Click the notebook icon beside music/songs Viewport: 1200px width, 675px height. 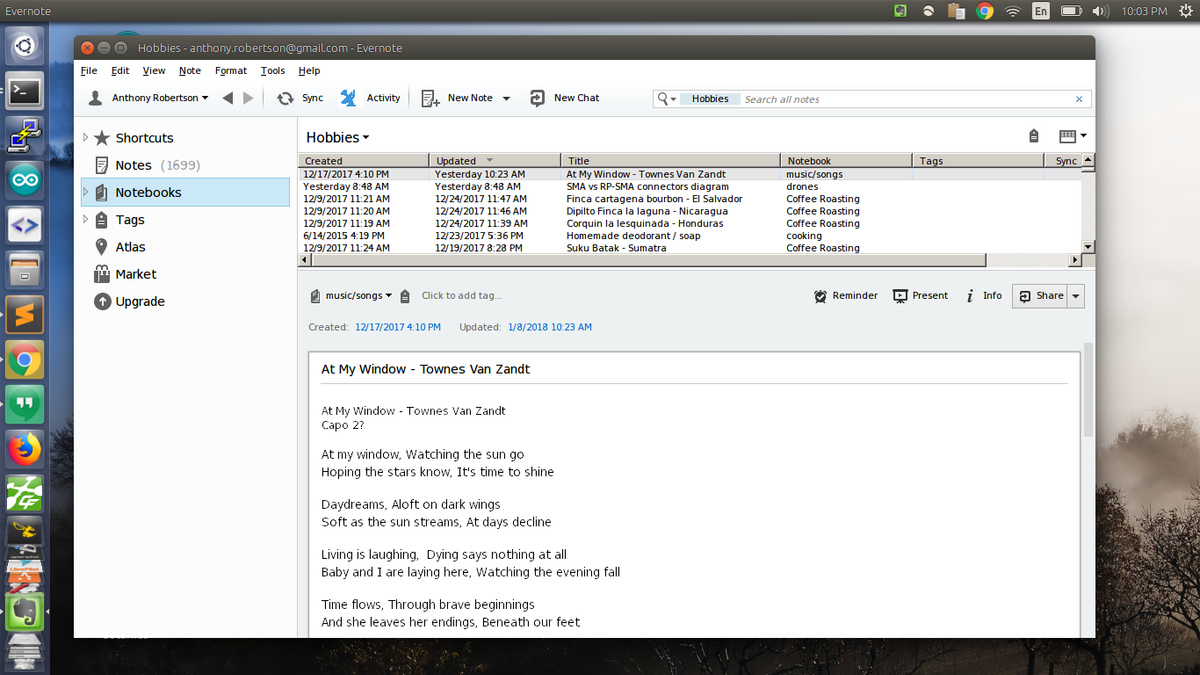tap(313, 295)
